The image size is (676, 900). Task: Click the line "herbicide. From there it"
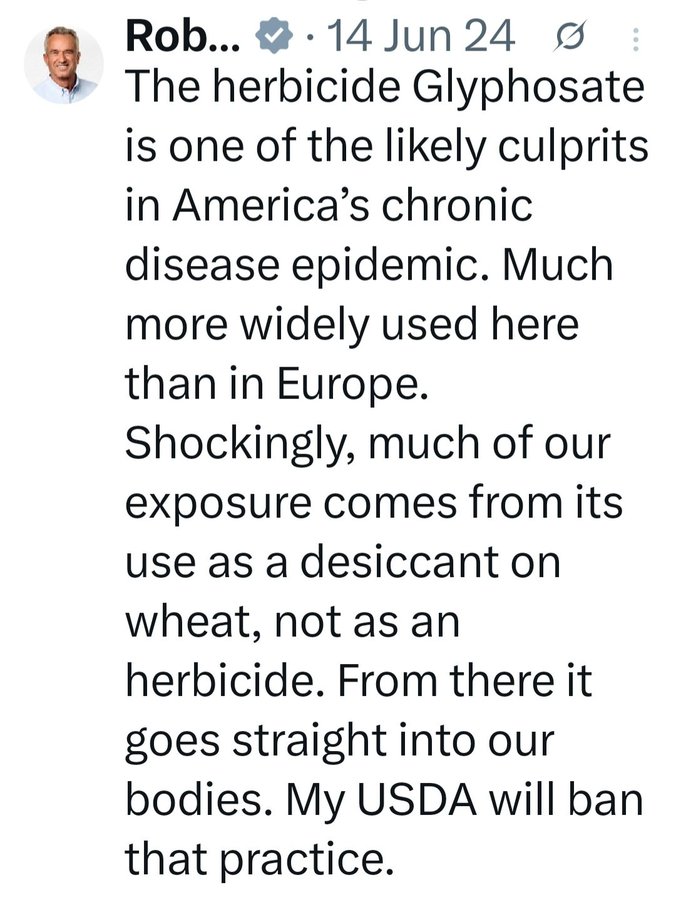359,679
